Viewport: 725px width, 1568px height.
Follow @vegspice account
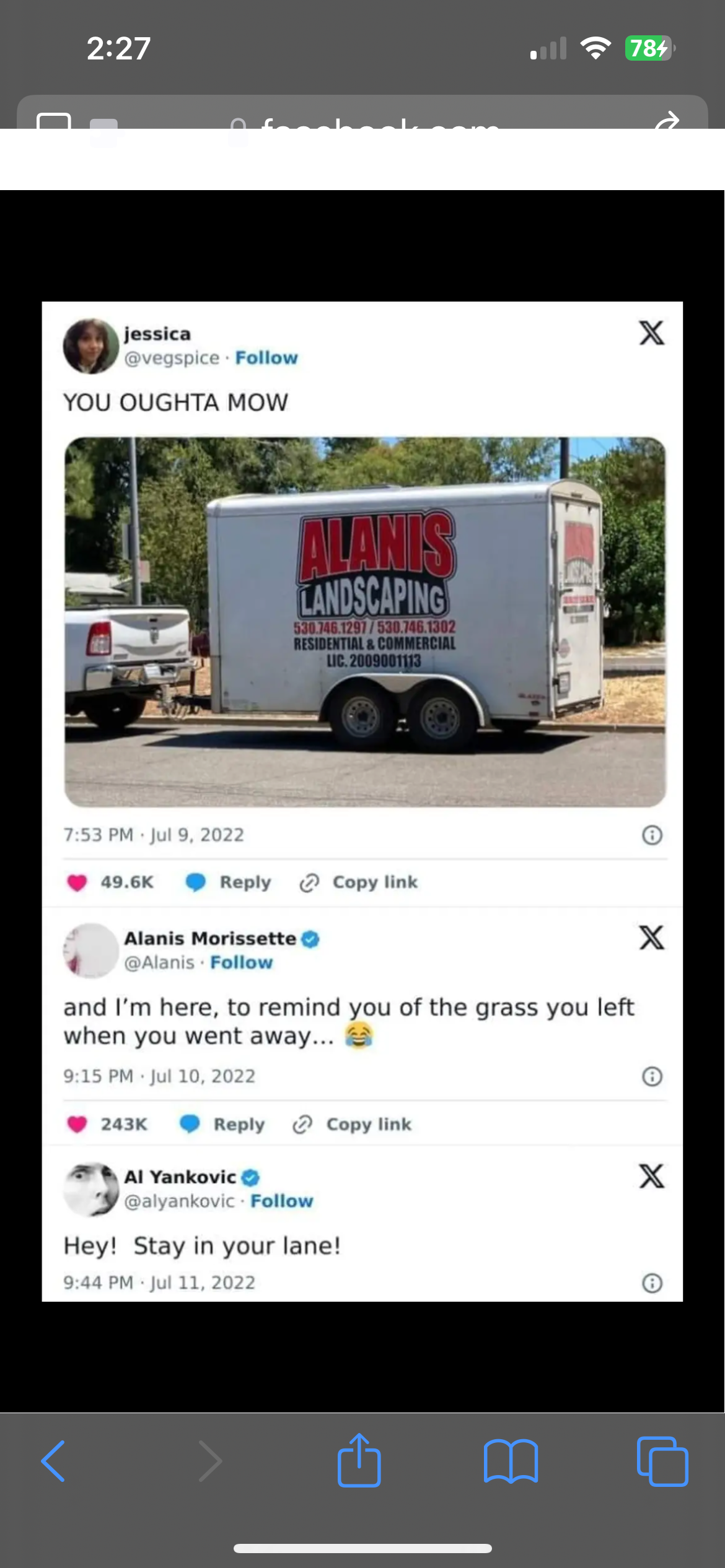point(266,358)
